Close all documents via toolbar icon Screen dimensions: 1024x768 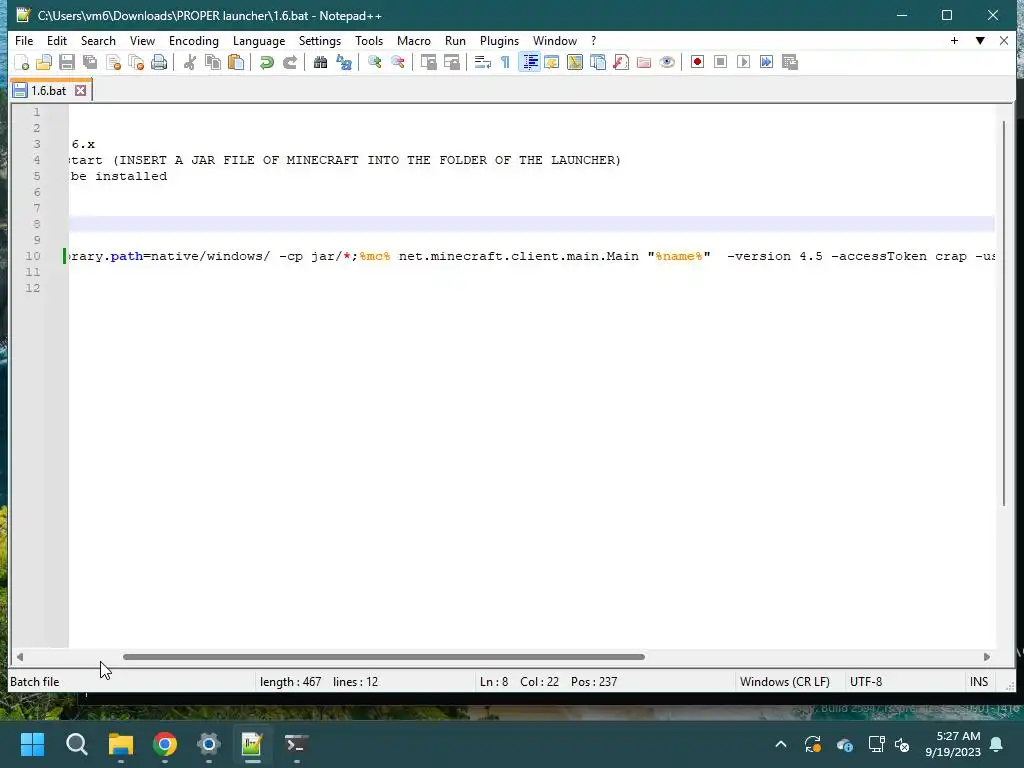(x=136, y=62)
